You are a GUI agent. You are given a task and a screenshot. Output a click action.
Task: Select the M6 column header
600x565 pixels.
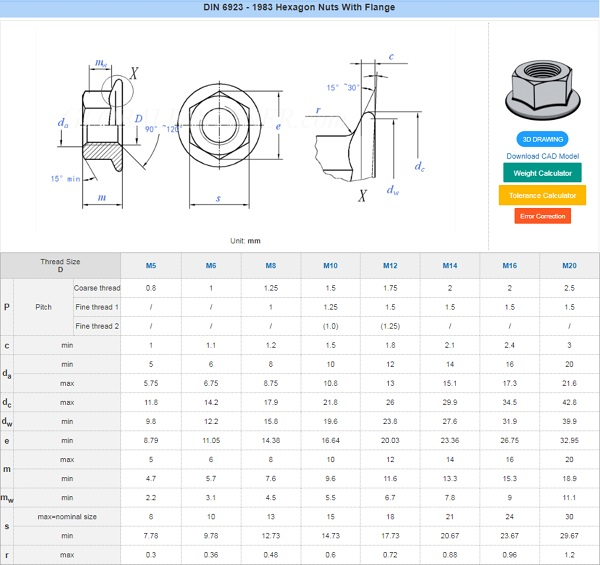(211, 266)
